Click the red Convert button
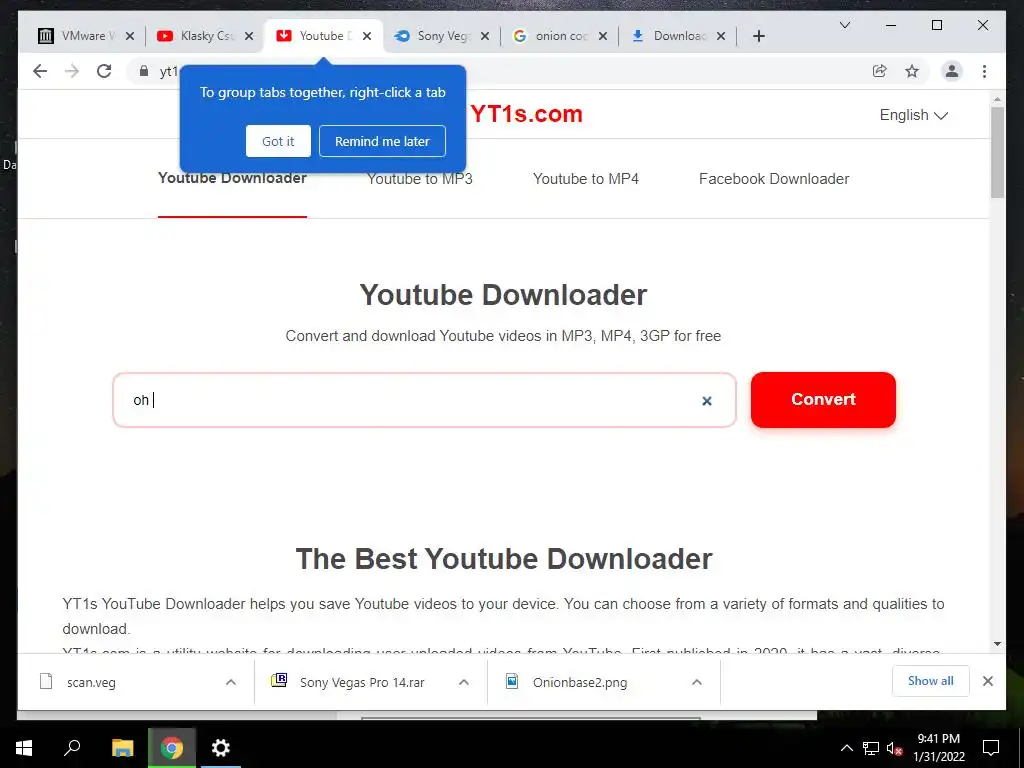The width and height of the screenshot is (1024, 768). (x=823, y=400)
